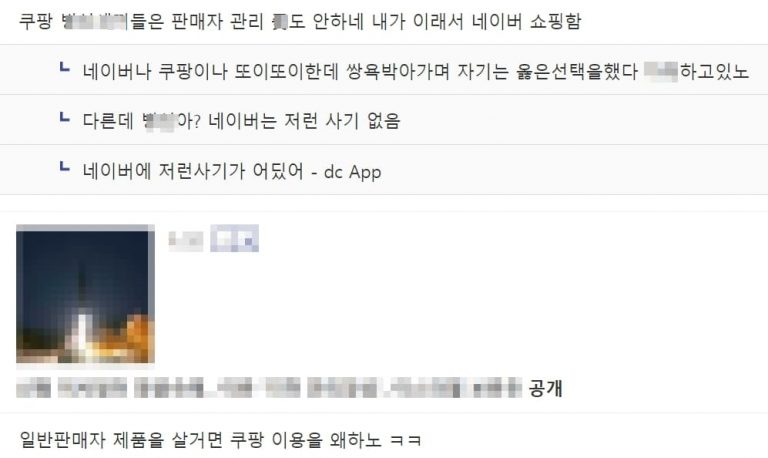Image resolution: width=768 pixels, height=458 pixels.
Task: Click blurred word before "하고있노" in first reply
Action: tap(661, 72)
